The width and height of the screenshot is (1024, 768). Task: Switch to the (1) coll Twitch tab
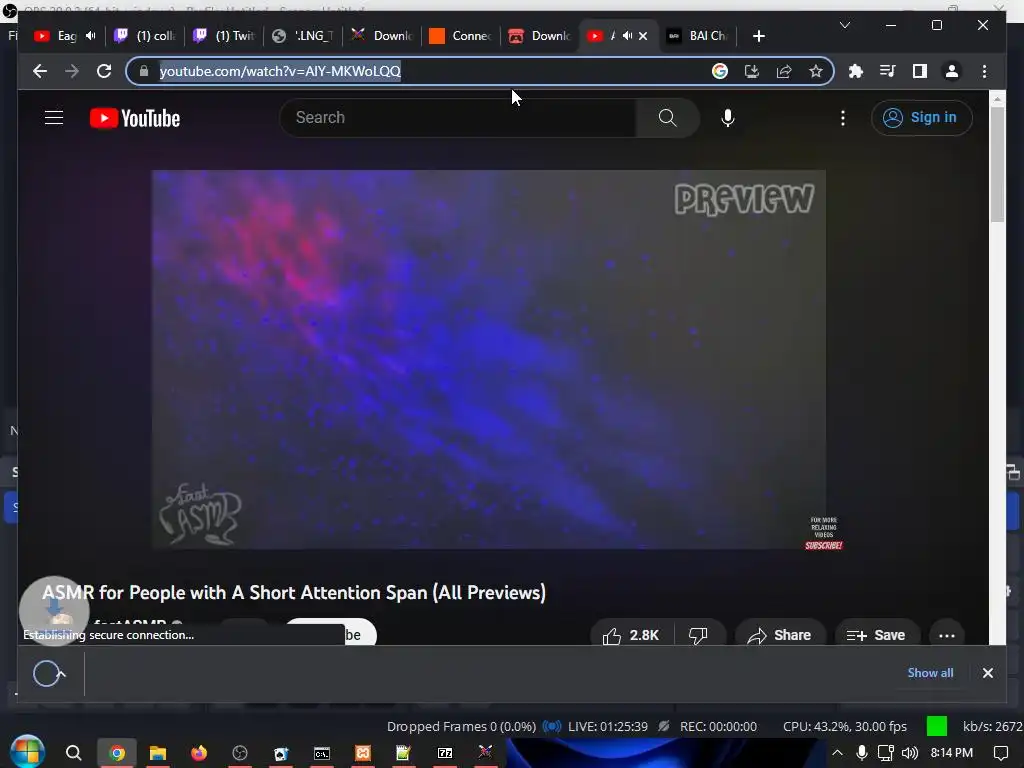click(x=145, y=36)
